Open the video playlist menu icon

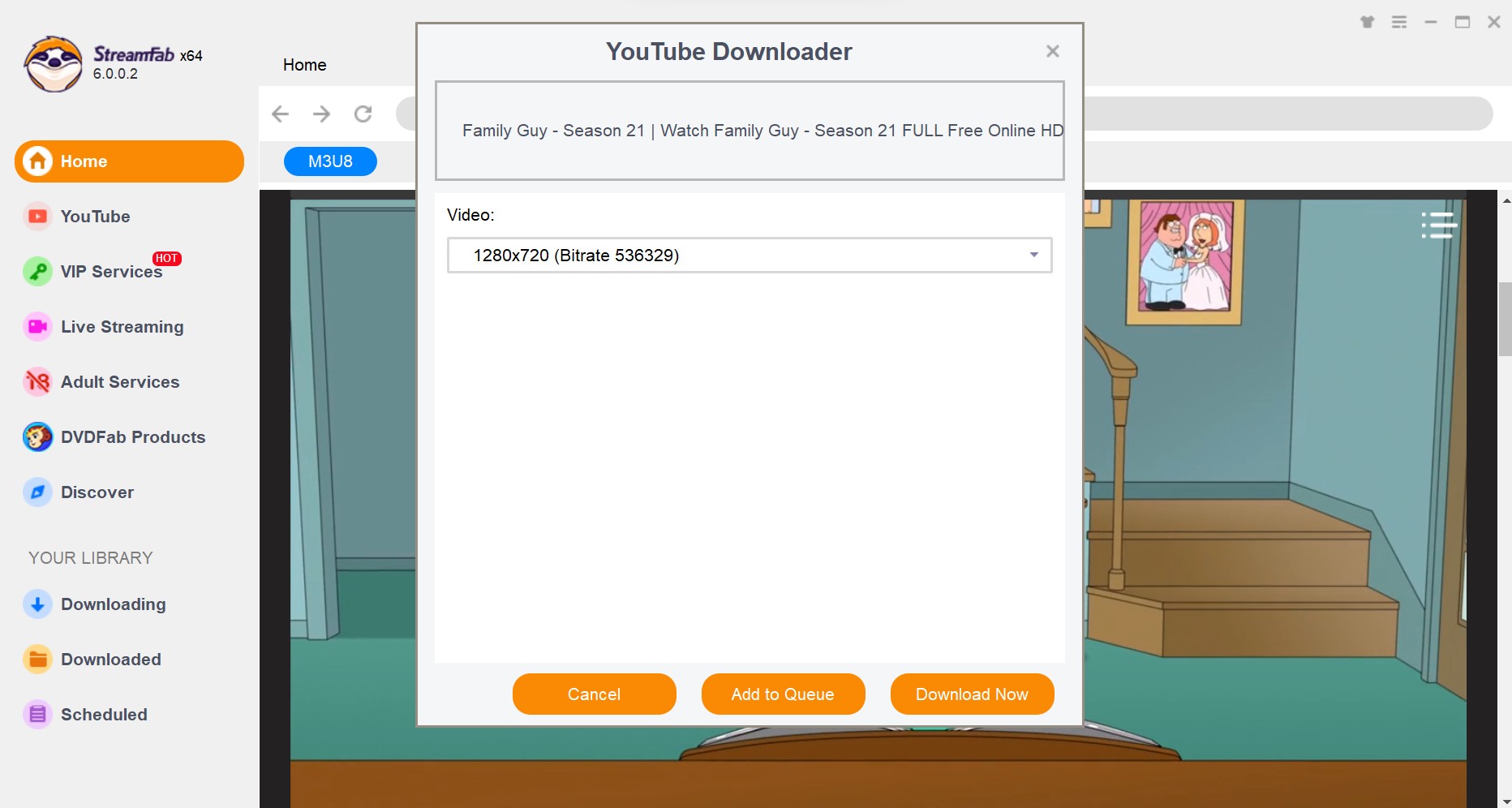pos(1439,225)
